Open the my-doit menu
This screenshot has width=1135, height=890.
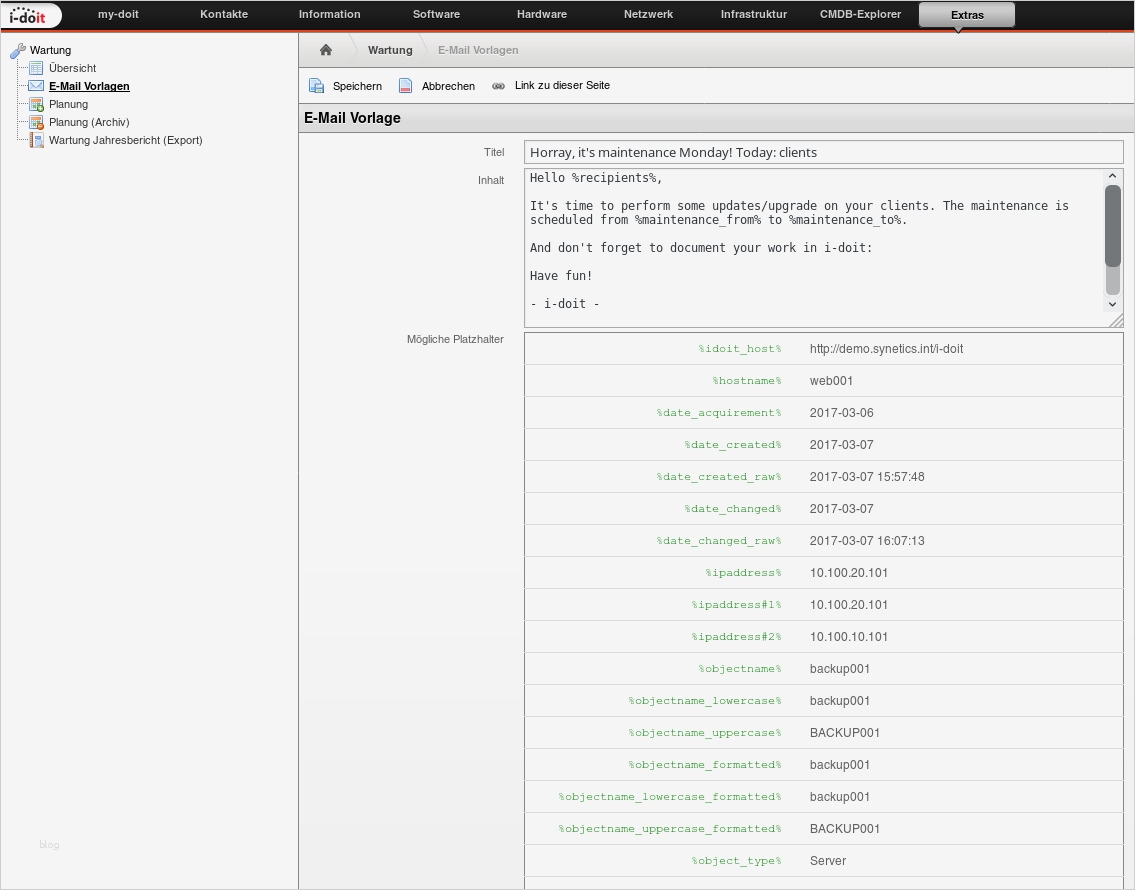coord(118,14)
